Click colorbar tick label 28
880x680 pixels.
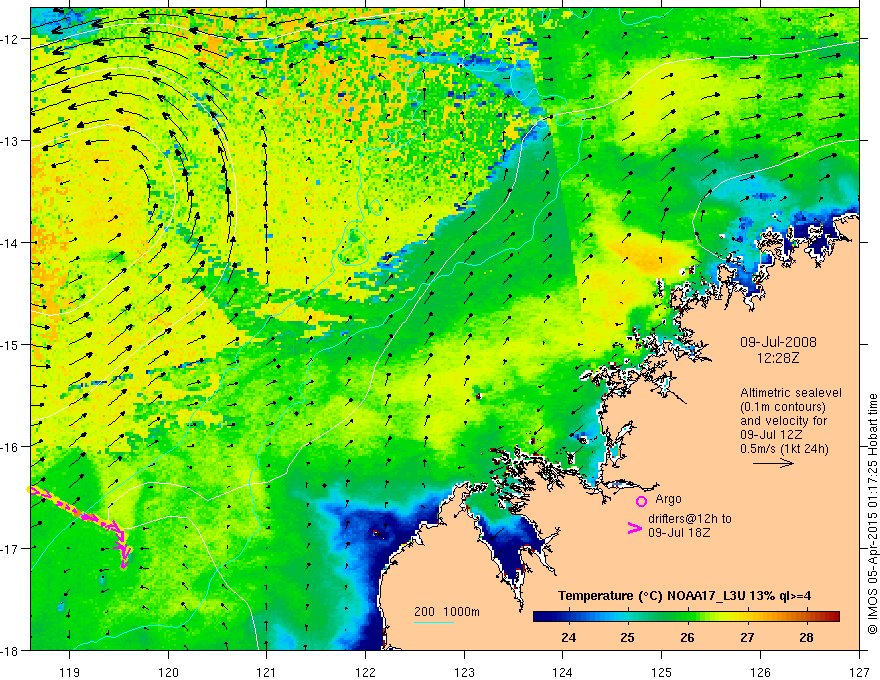(x=806, y=637)
